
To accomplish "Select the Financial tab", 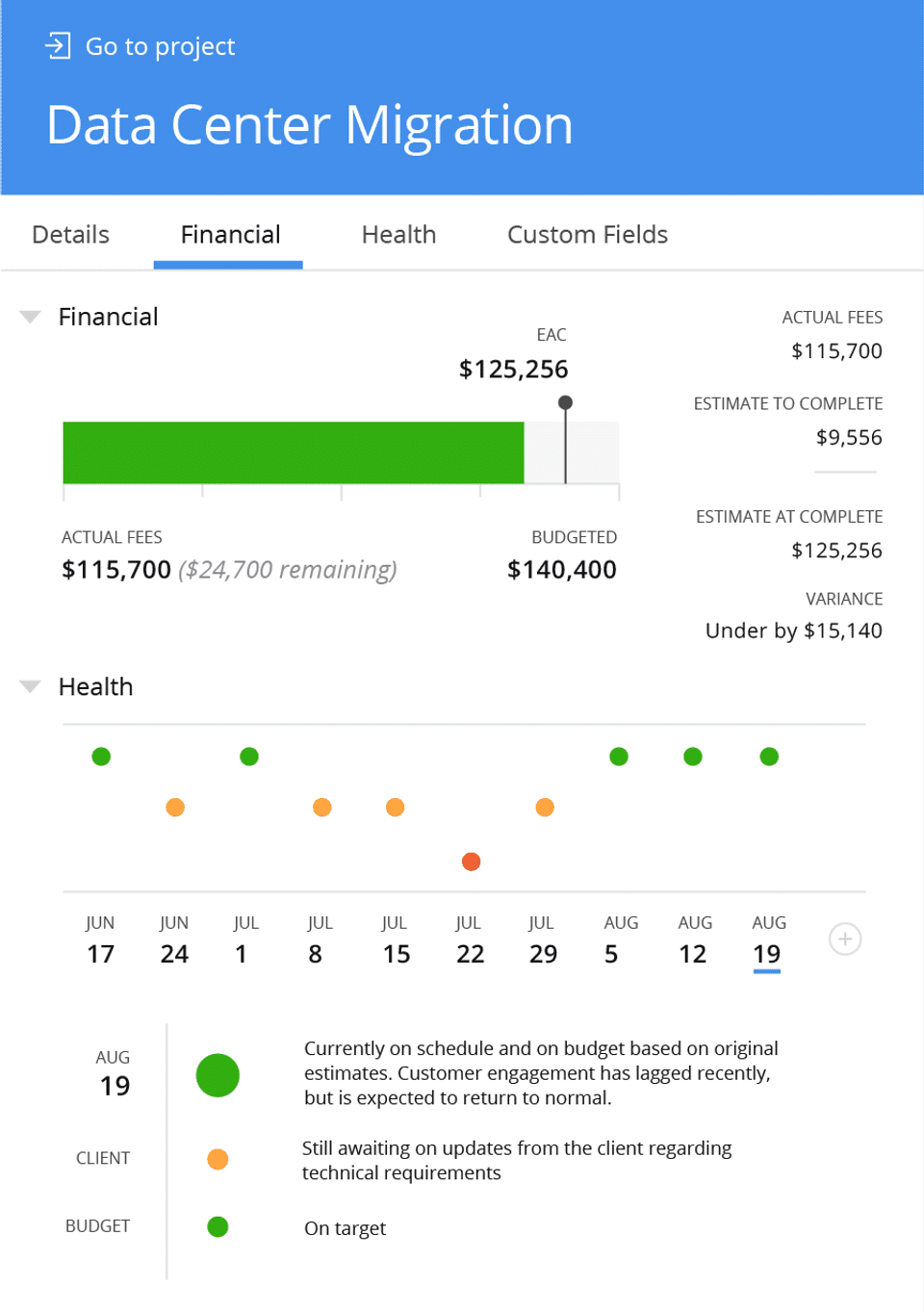I will click(x=230, y=234).
